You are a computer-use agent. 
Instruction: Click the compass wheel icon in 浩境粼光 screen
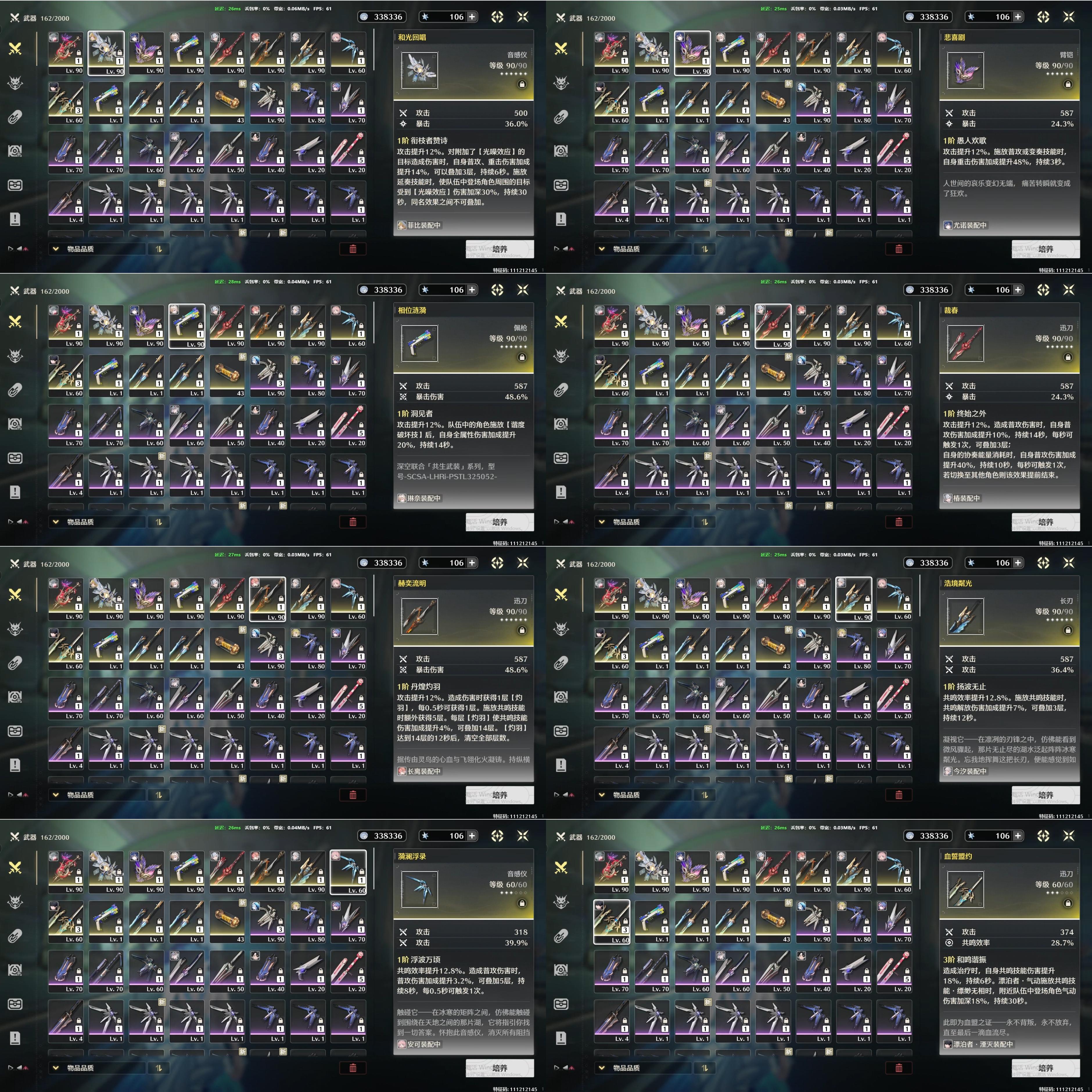pos(1043,562)
